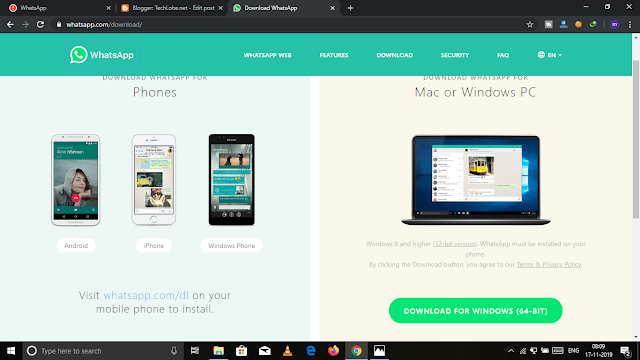Click the laptop preview image
640x360 pixels.
(x=476, y=180)
